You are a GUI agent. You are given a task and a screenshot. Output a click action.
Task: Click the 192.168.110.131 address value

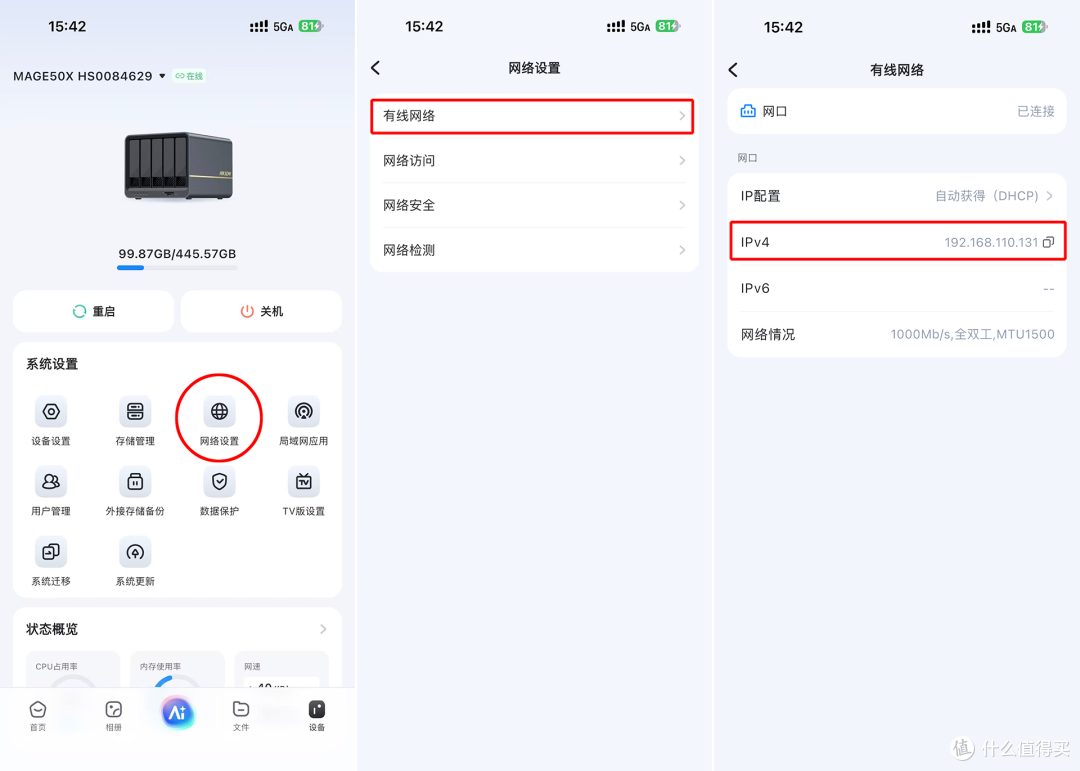990,243
